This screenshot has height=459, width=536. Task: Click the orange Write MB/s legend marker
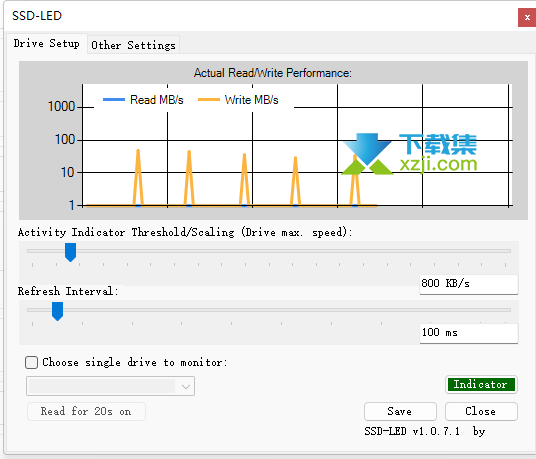click(209, 99)
